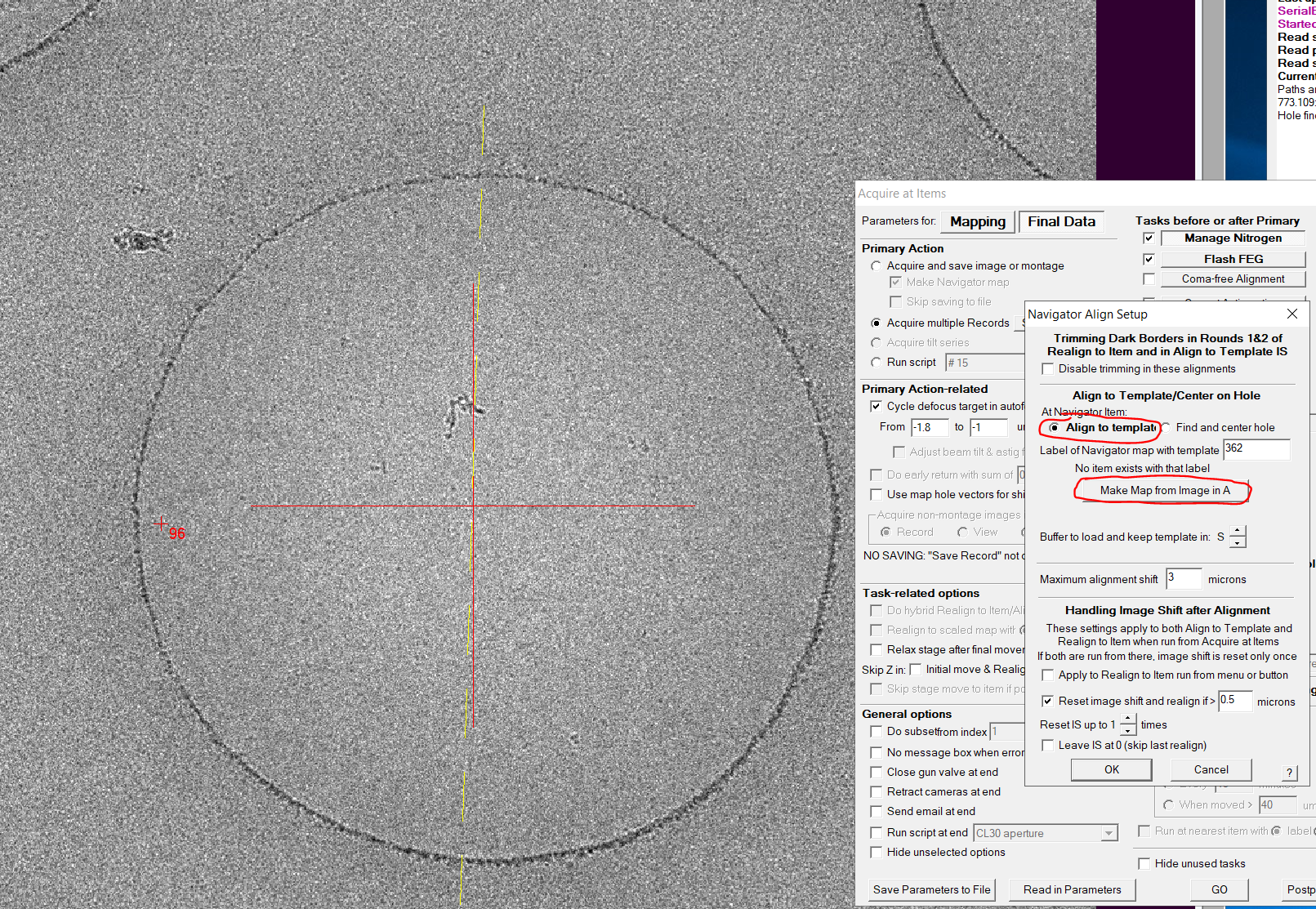The image size is (1316, 909).
Task: Switch parameters to Mapping
Action: (978, 222)
